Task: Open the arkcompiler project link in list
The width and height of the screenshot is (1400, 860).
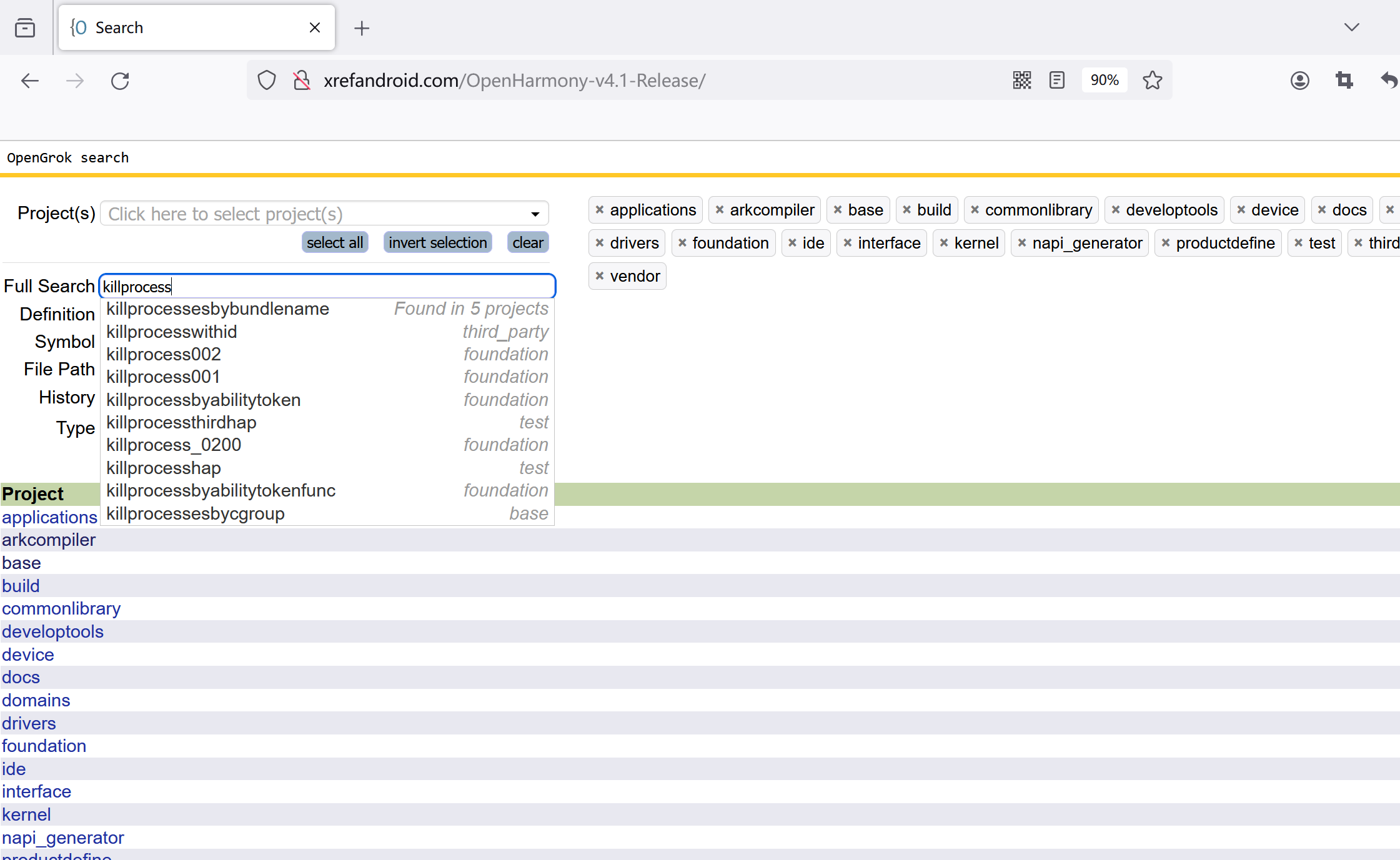Action: click(49, 540)
